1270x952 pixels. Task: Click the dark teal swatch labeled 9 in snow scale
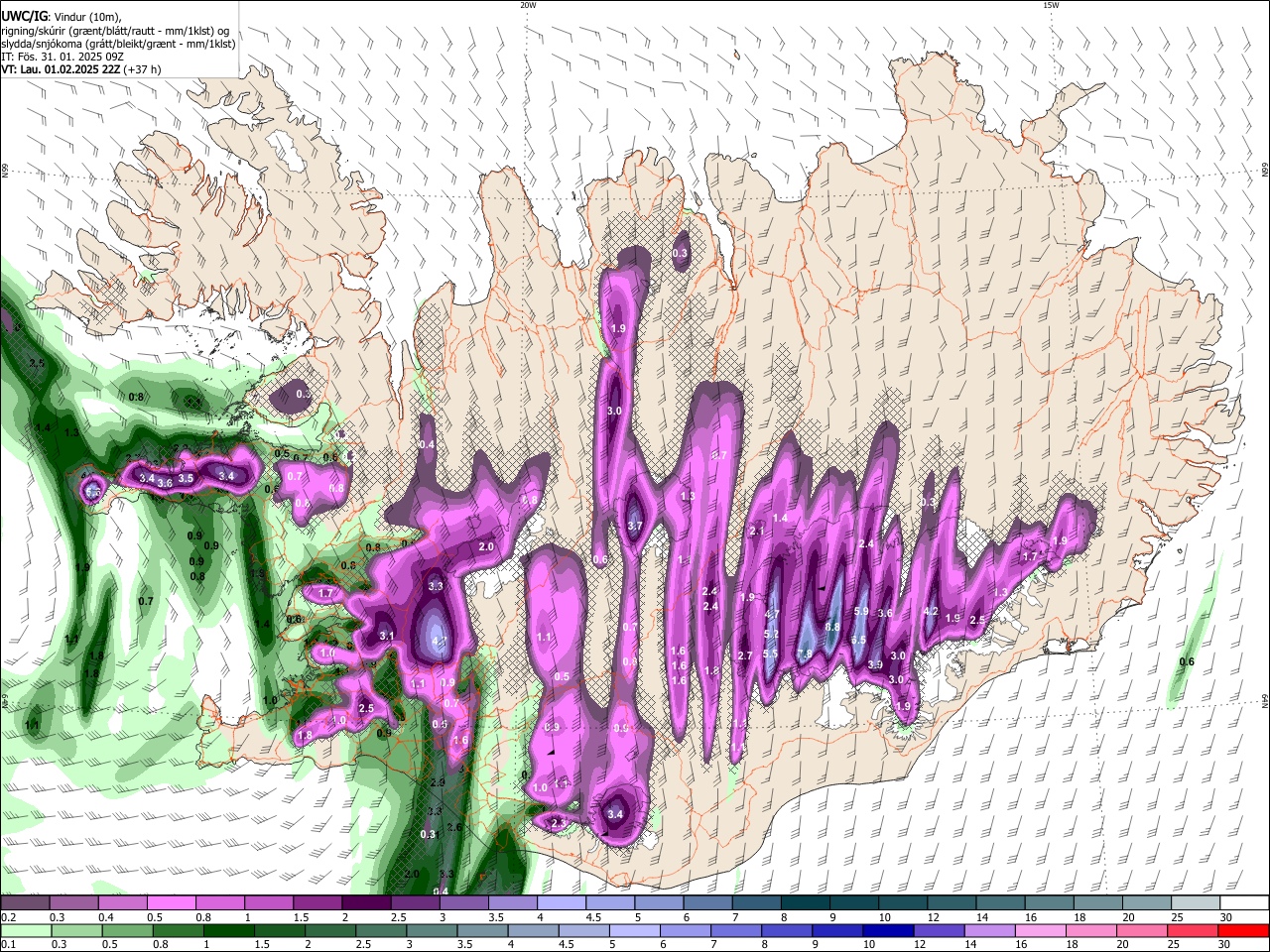tap(854, 903)
